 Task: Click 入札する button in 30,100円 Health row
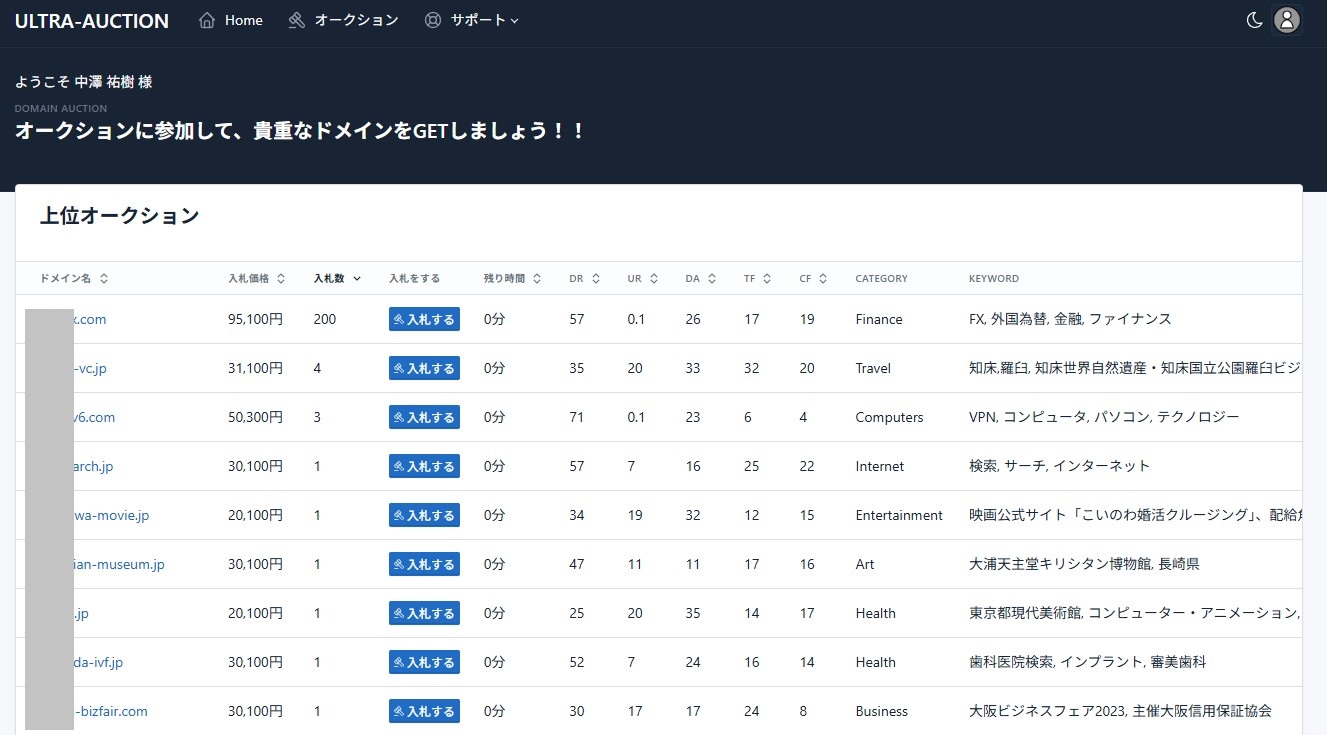(x=424, y=662)
